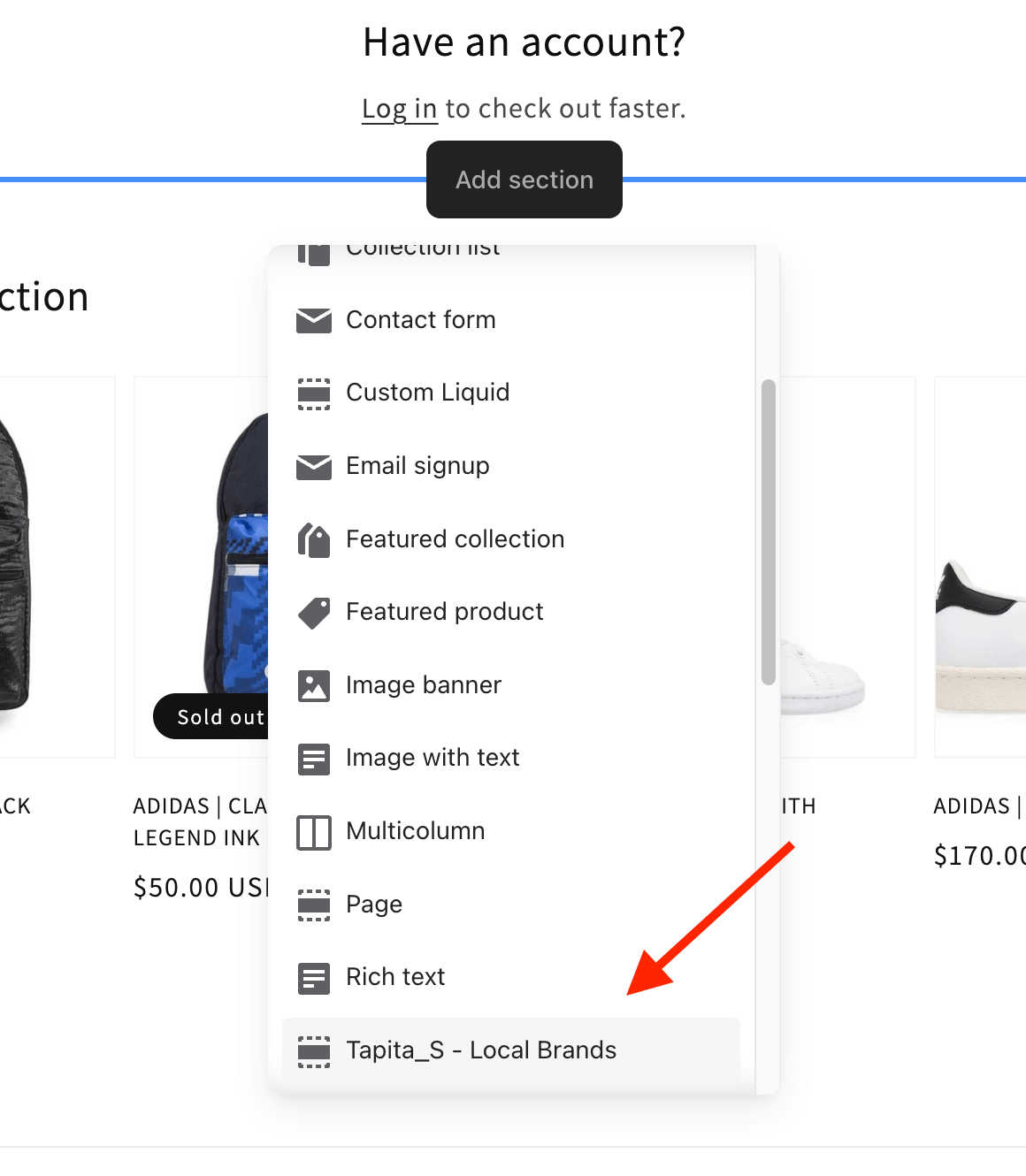1026x1176 pixels.
Task: Select Tapita_S - Local Brands section
Action: pos(481,1050)
